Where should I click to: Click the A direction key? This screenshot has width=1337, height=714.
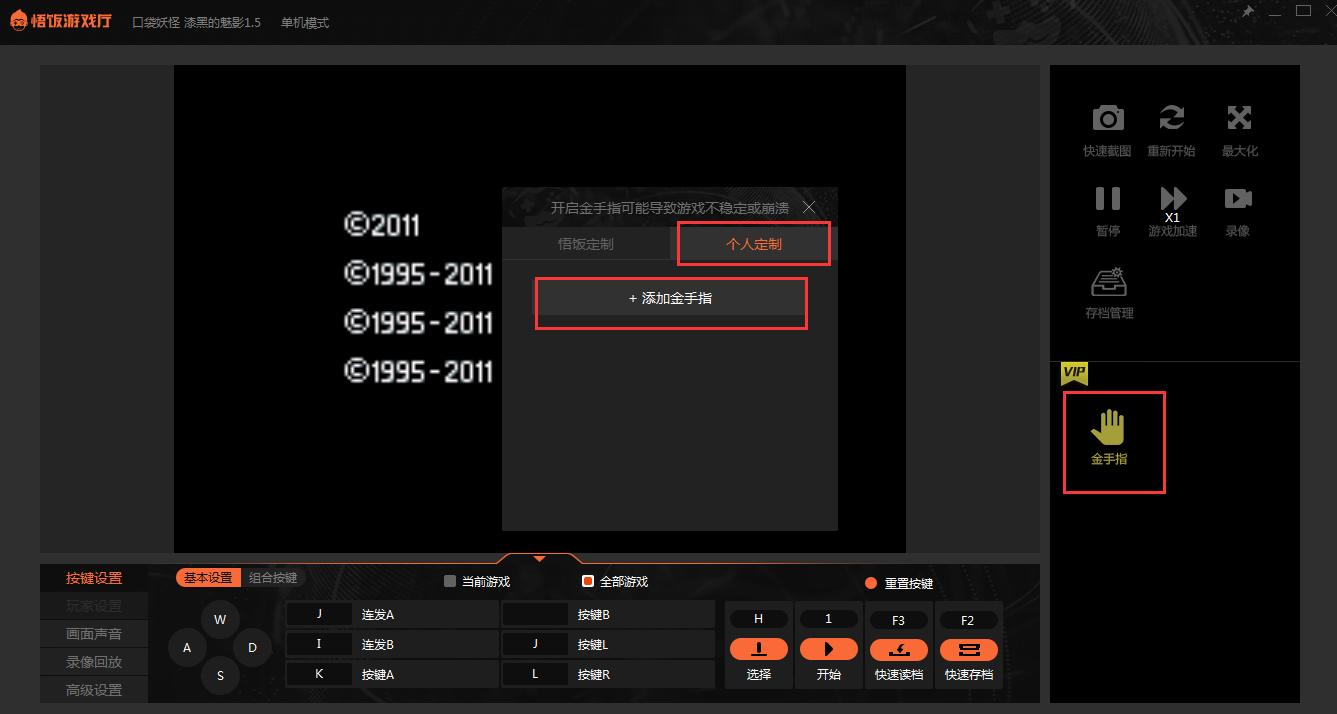tap(187, 648)
